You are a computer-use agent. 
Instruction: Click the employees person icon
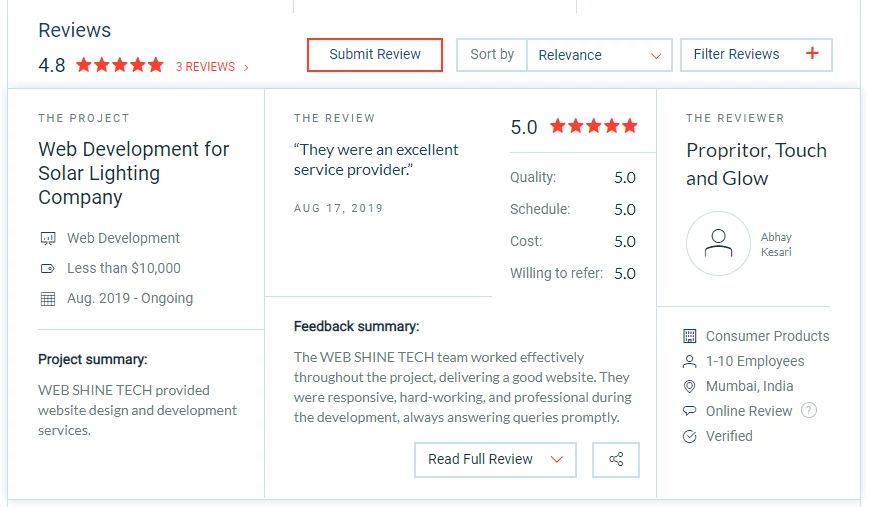[x=689, y=361]
